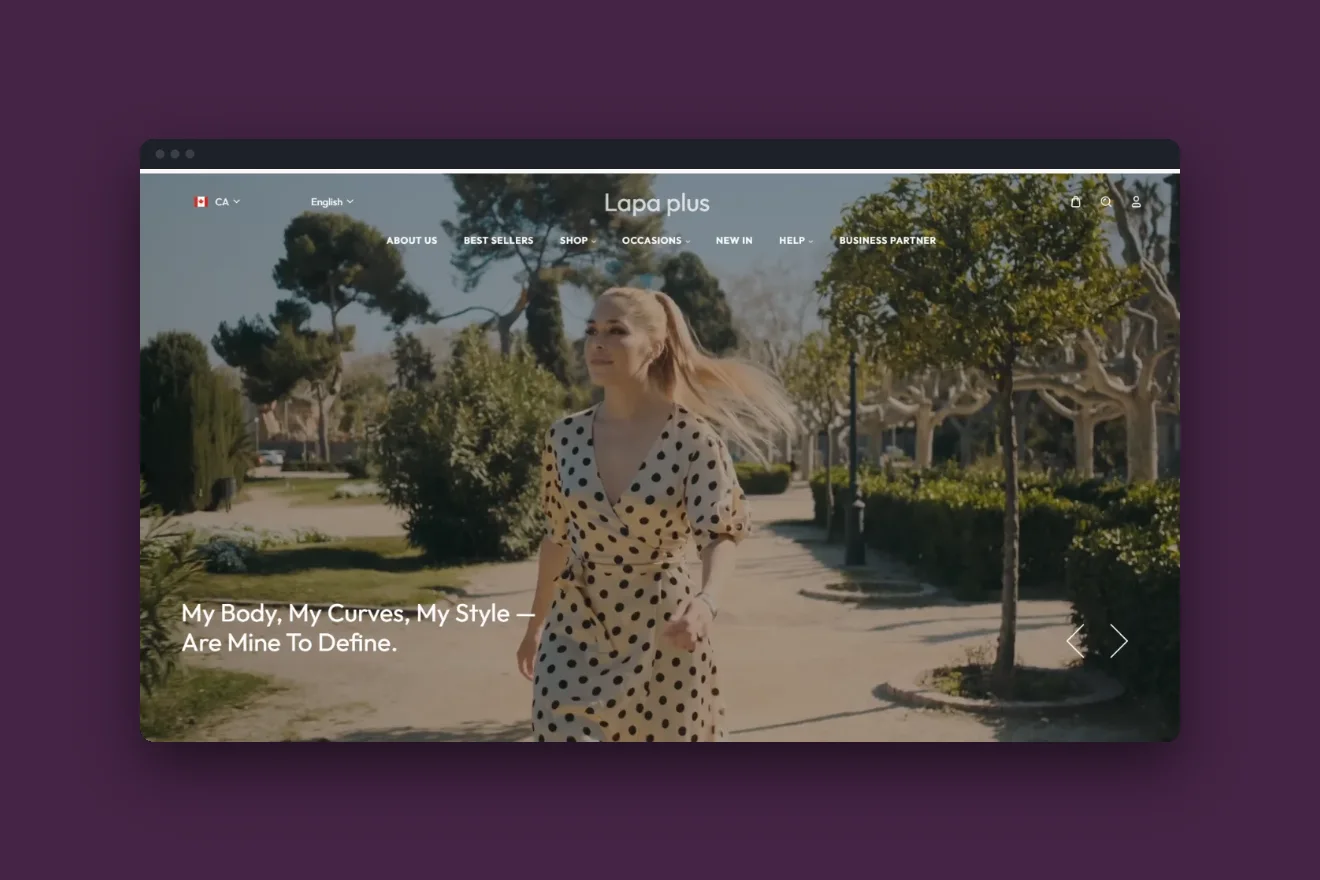Open the user account icon
Image resolution: width=1320 pixels, height=880 pixels.
(x=1136, y=201)
